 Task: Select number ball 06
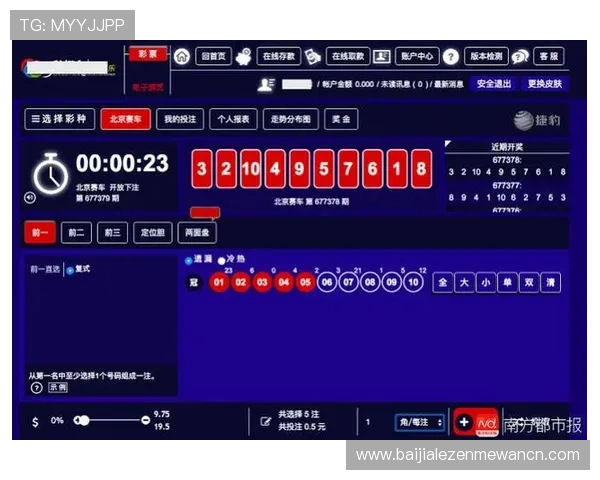327,283
